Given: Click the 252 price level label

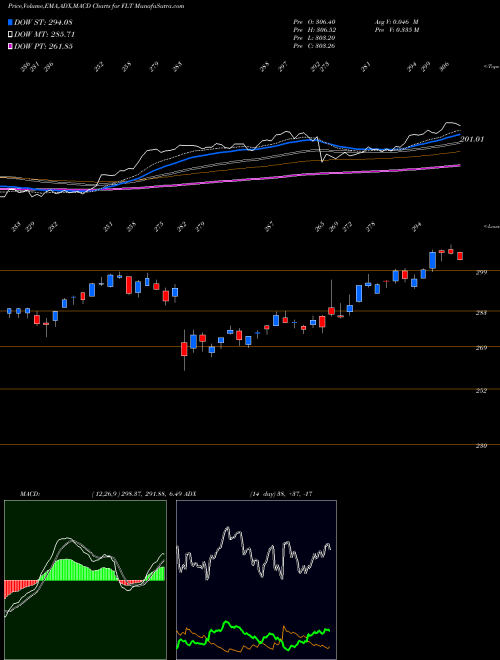Looking at the screenshot, I should coord(481,391).
